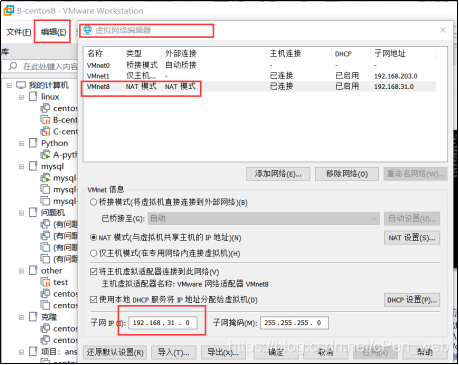Open the 已桥接至 dropdown showing 自动

(x=264, y=219)
